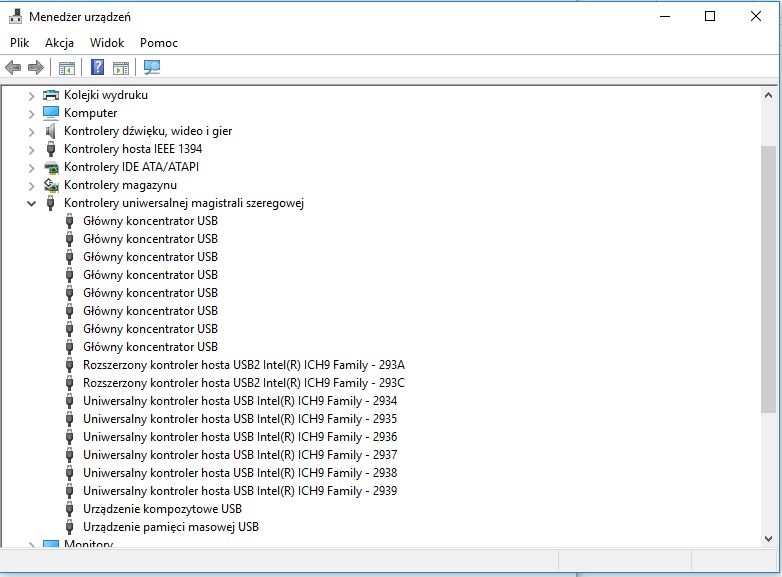Click the show/hide console tree icon

click(x=67, y=68)
